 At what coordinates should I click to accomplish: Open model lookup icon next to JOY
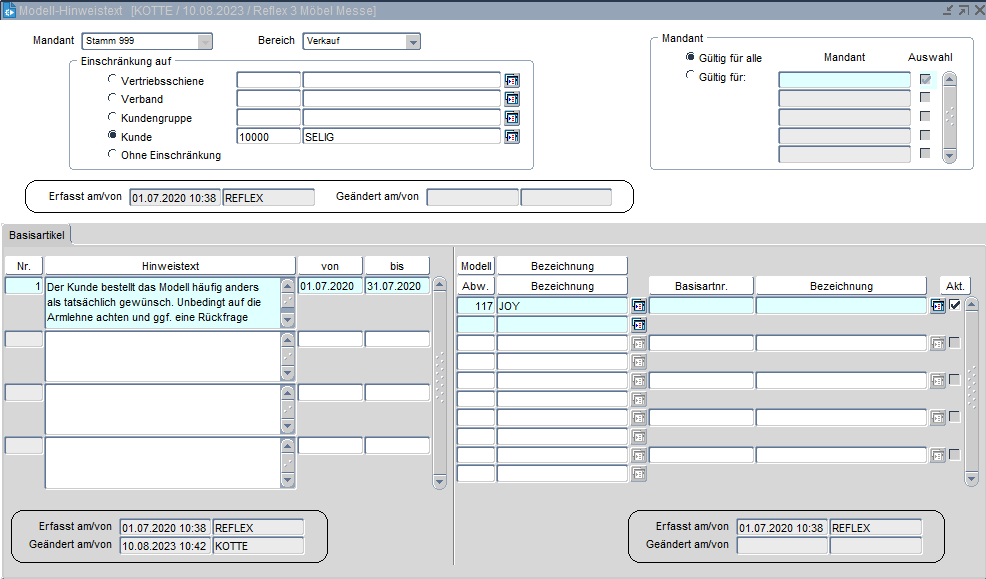639,306
